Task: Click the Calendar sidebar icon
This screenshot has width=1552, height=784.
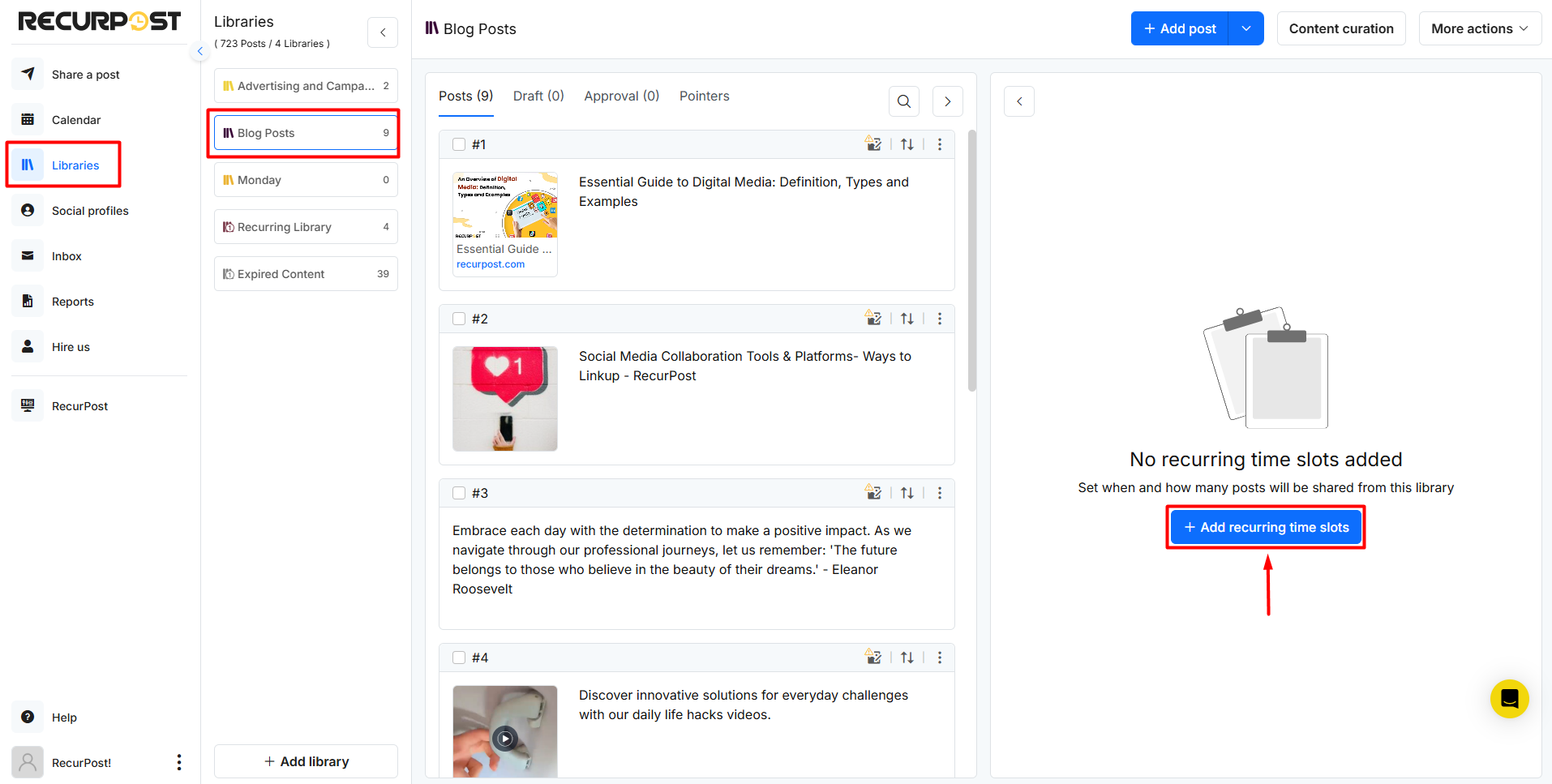Action: click(x=28, y=119)
